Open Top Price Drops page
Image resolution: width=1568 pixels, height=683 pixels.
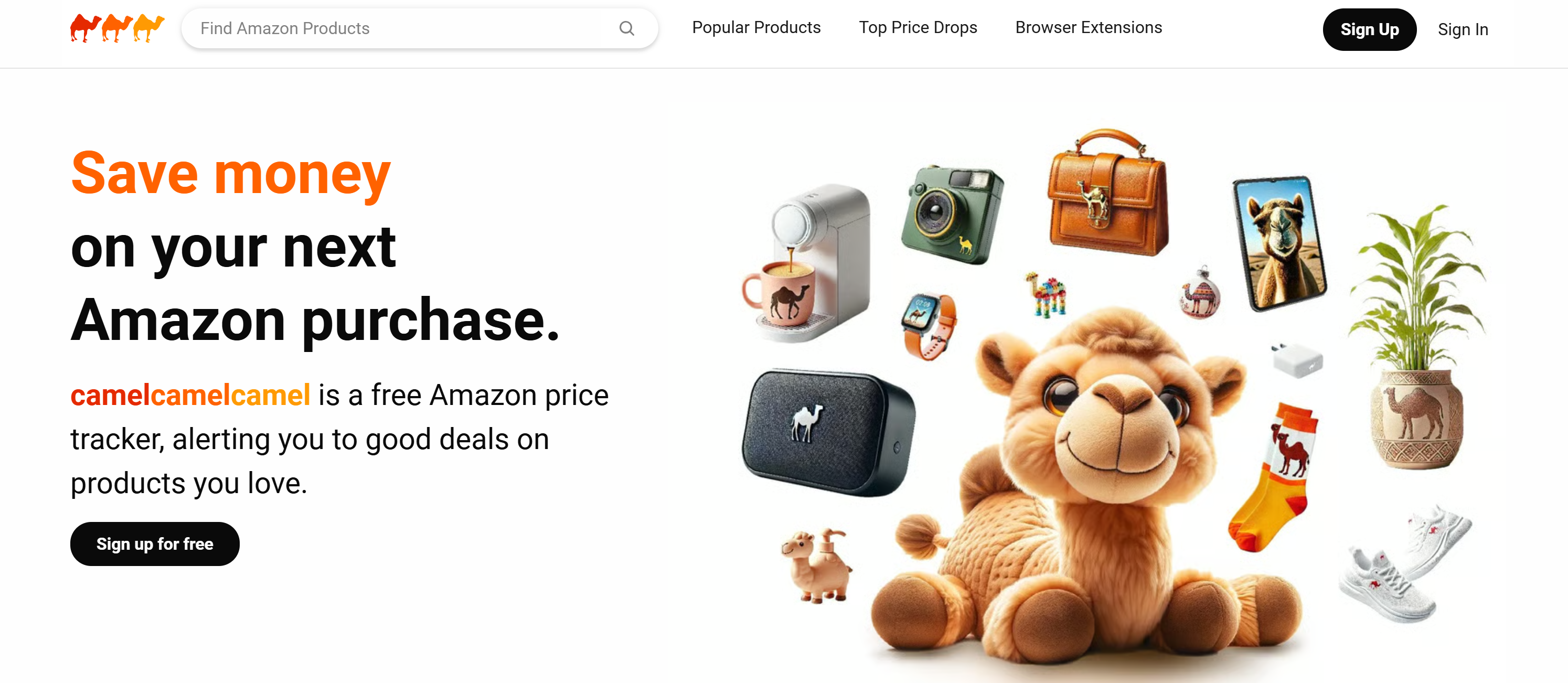[918, 27]
